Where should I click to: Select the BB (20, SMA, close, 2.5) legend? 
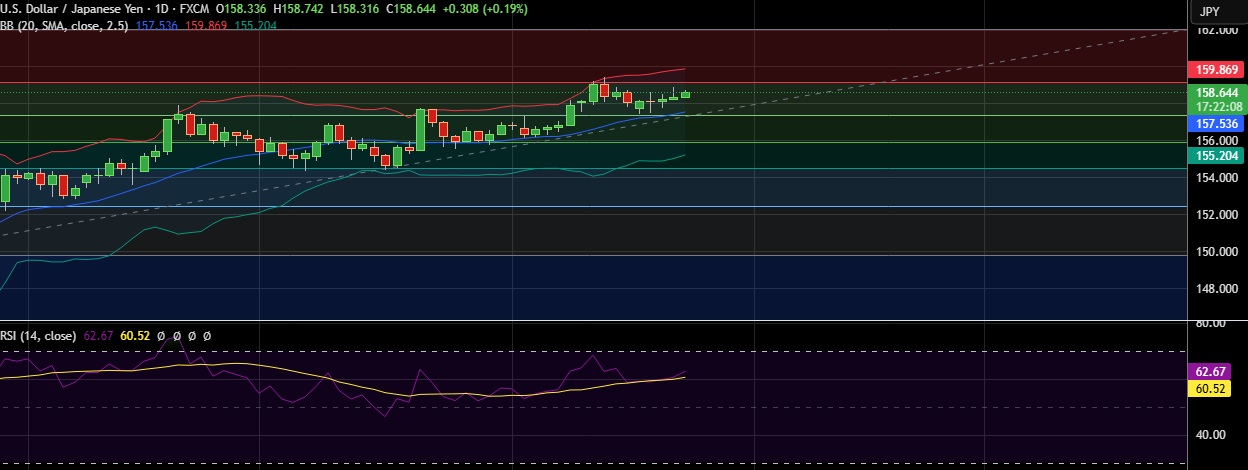[64, 25]
